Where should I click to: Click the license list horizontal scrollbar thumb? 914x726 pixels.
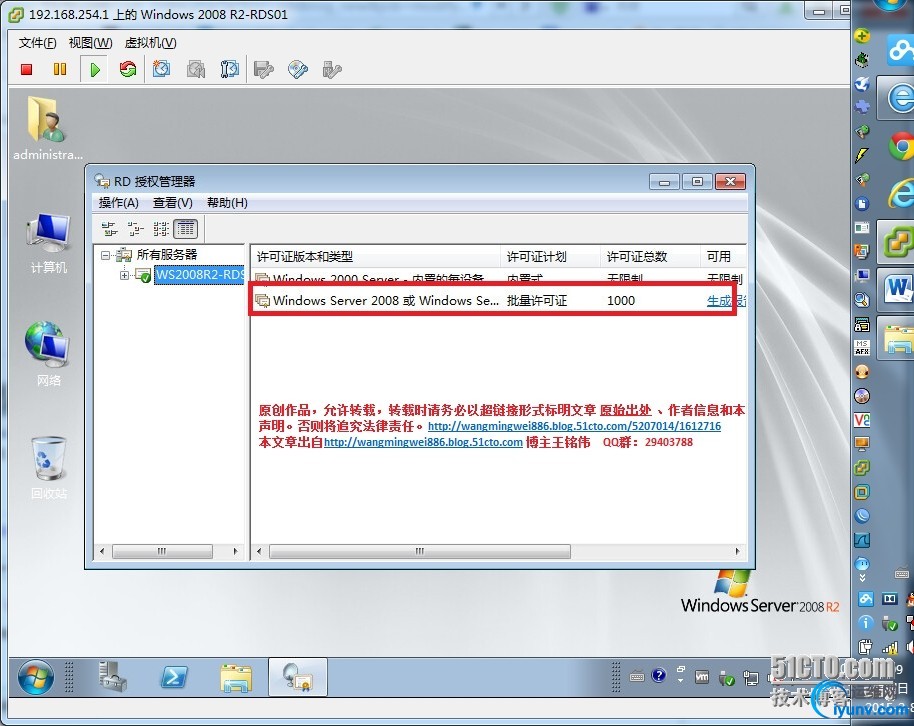pos(420,551)
